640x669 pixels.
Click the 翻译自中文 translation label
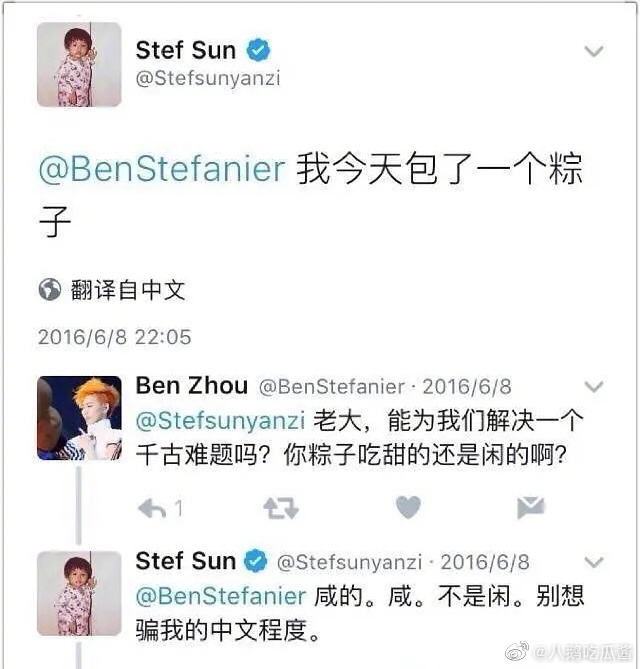point(128,290)
